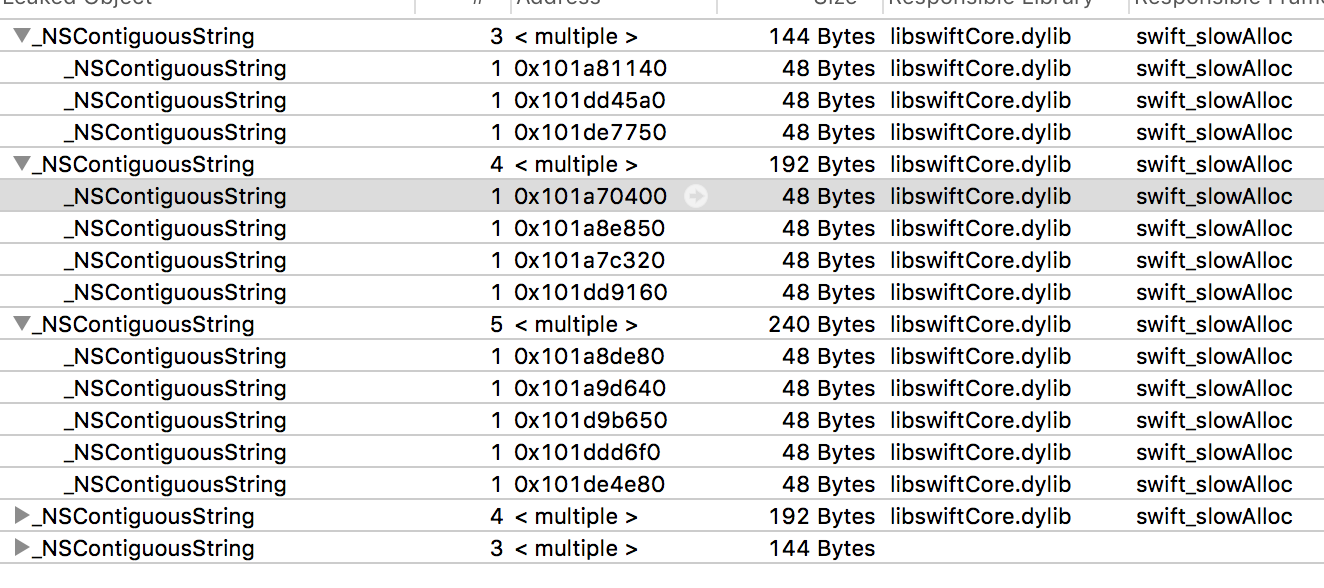Click the Responsible Library column header
This screenshot has width=1324, height=588.
tap(1005, 5)
